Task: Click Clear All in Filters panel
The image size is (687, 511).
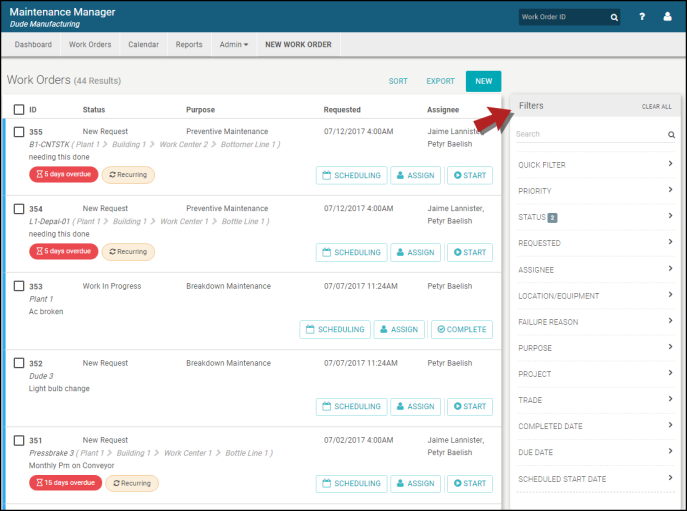Action: (x=656, y=106)
